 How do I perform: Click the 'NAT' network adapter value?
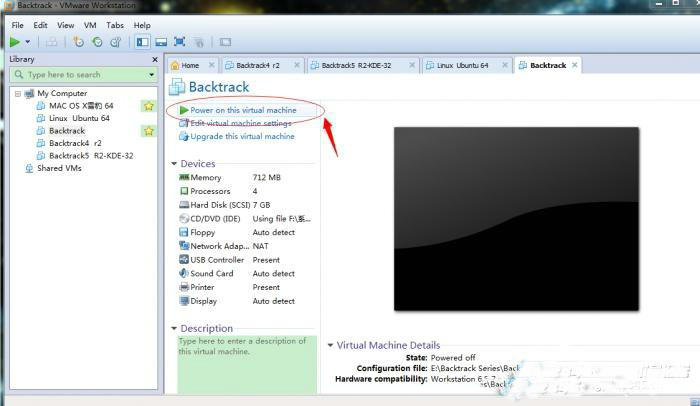click(x=260, y=246)
